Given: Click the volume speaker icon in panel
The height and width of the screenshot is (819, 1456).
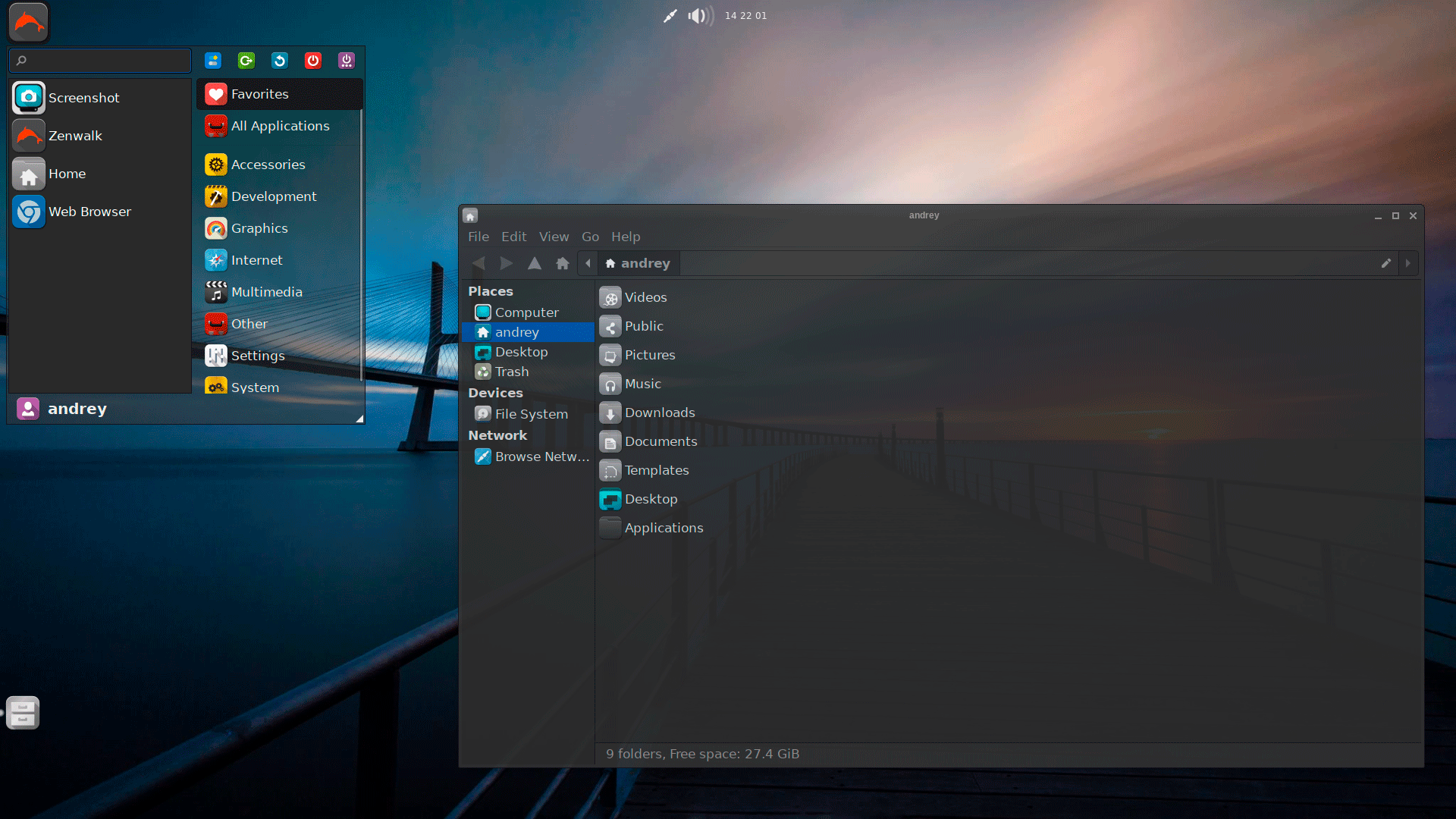Looking at the screenshot, I should pos(698,16).
